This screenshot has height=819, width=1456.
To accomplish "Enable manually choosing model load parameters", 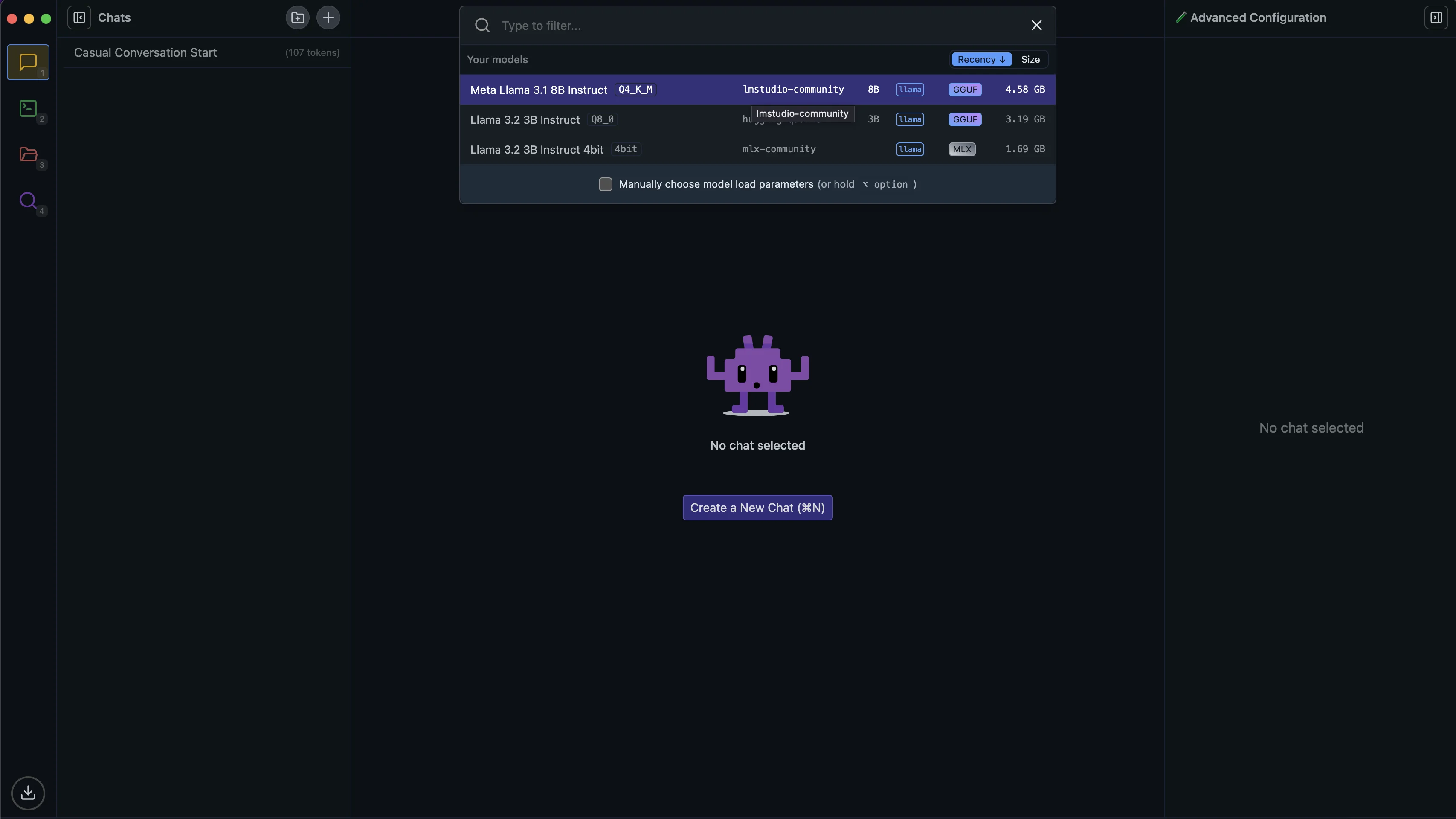I will [x=605, y=184].
